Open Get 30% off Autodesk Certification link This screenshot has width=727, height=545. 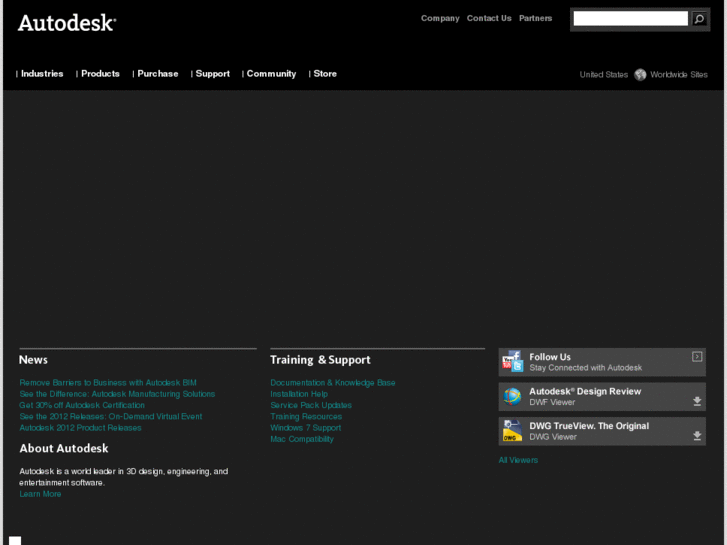click(82, 405)
